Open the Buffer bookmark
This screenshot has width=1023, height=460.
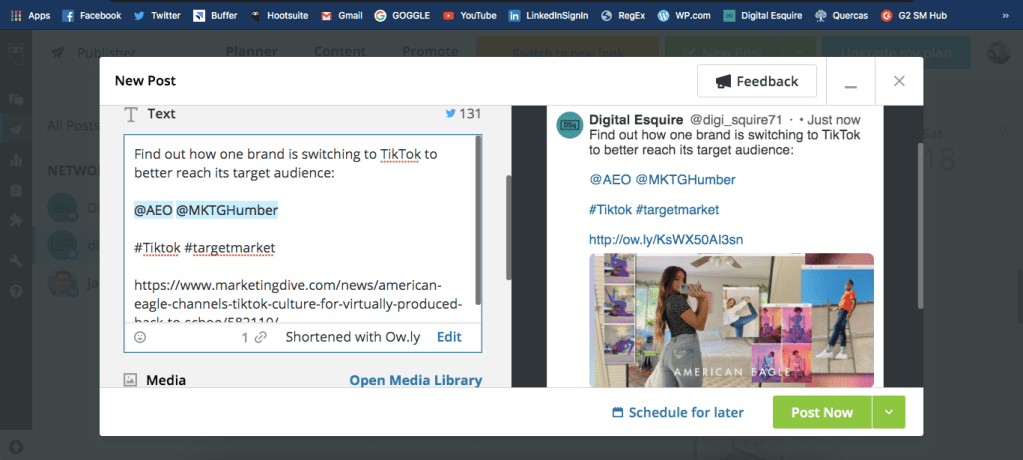(x=216, y=15)
